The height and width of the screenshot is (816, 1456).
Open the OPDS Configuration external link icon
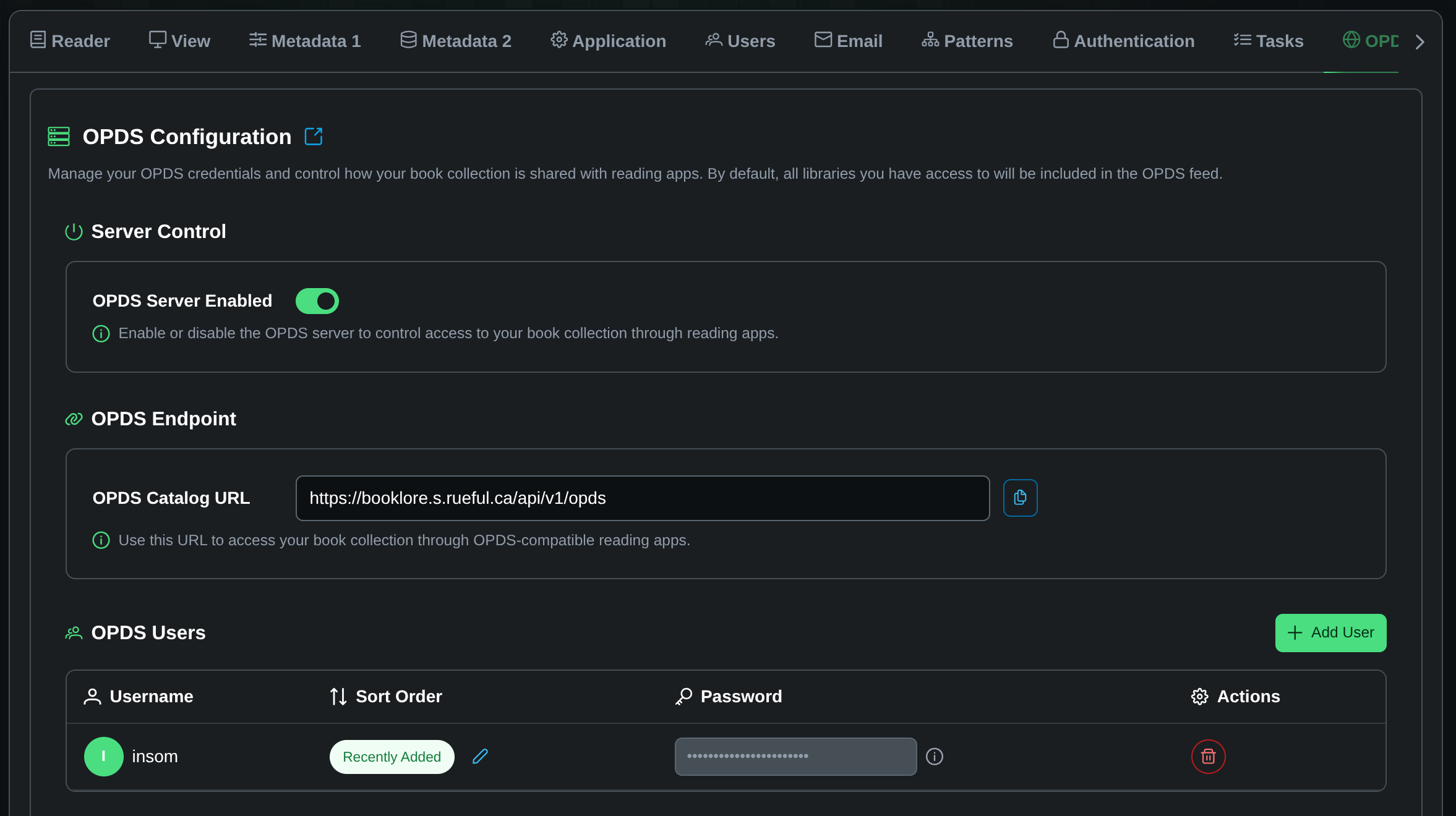[314, 136]
